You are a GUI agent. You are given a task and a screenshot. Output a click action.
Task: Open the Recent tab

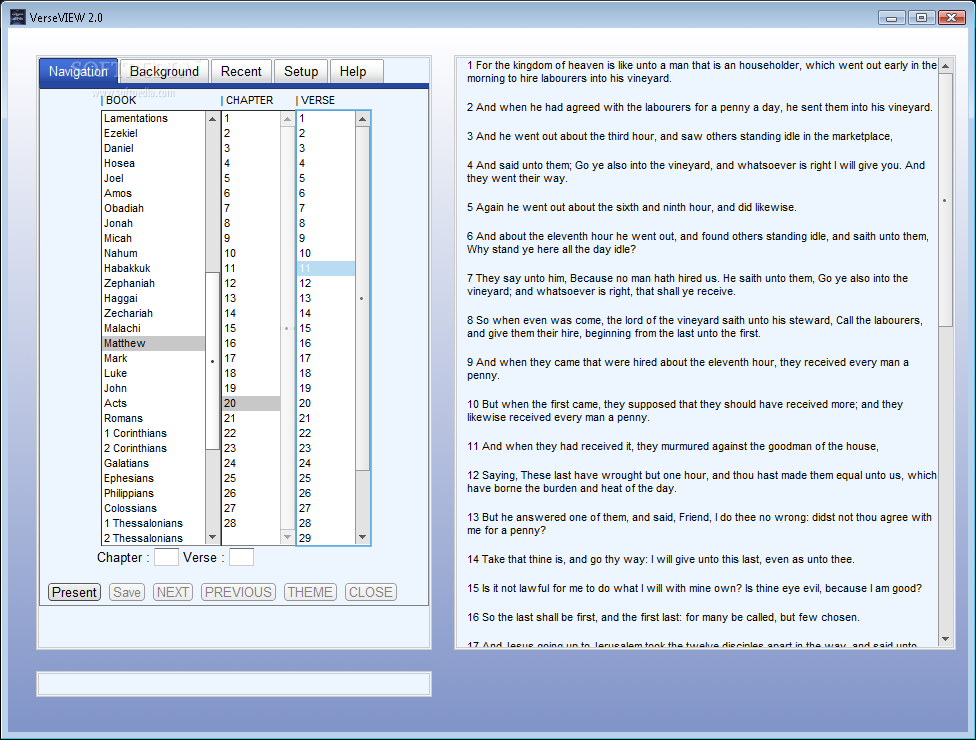[x=241, y=72]
